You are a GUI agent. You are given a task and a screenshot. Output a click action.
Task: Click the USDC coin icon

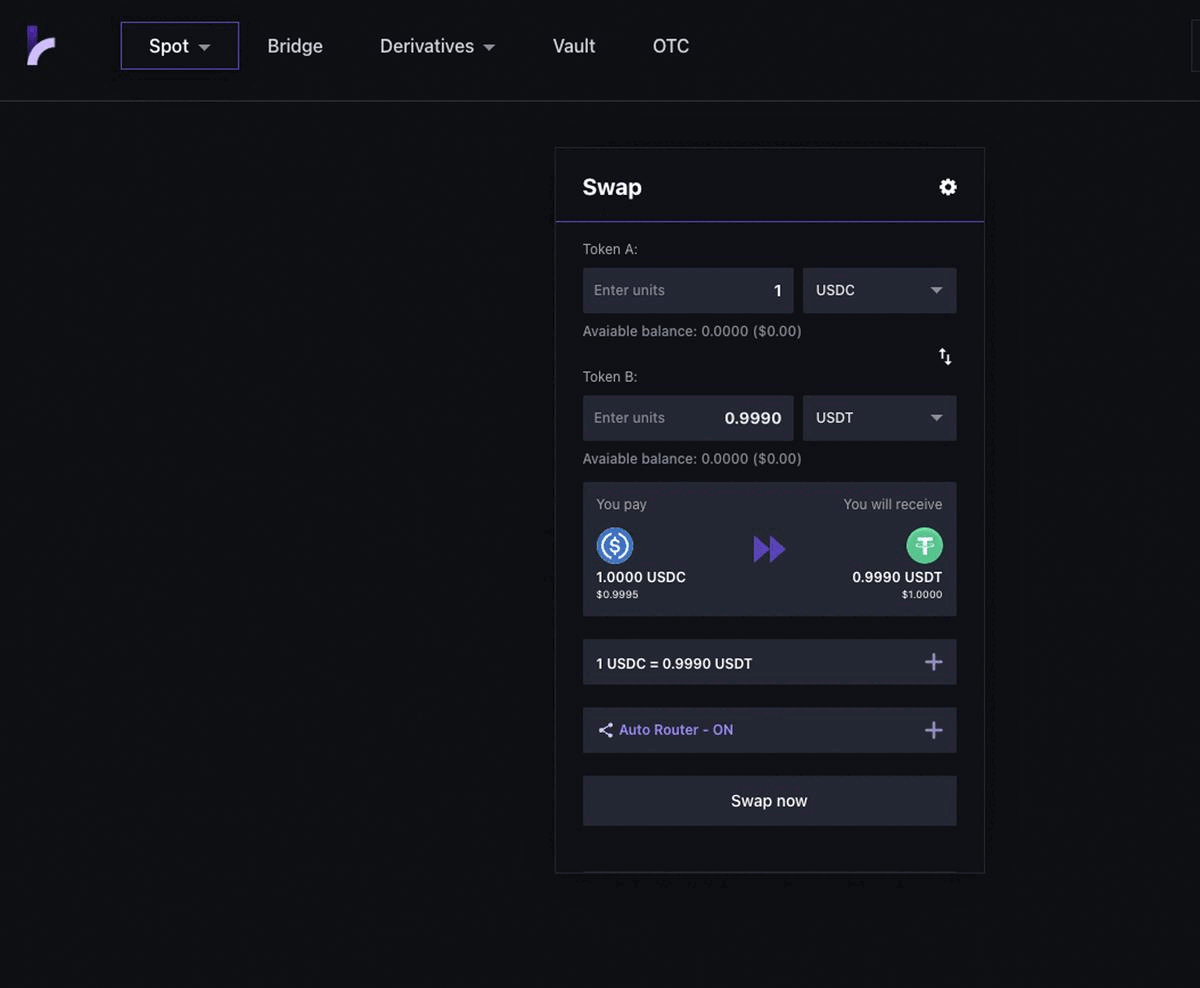[615, 545]
